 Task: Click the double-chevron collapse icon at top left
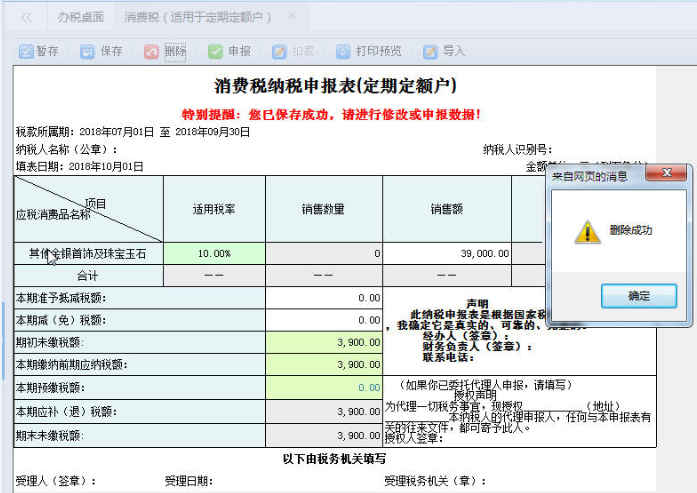click(26, 17)
